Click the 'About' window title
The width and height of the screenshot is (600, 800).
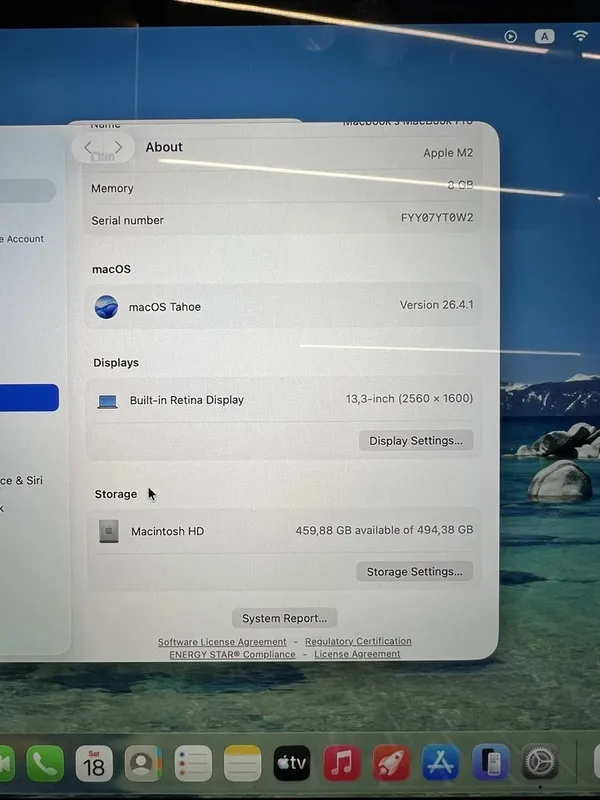164,147
